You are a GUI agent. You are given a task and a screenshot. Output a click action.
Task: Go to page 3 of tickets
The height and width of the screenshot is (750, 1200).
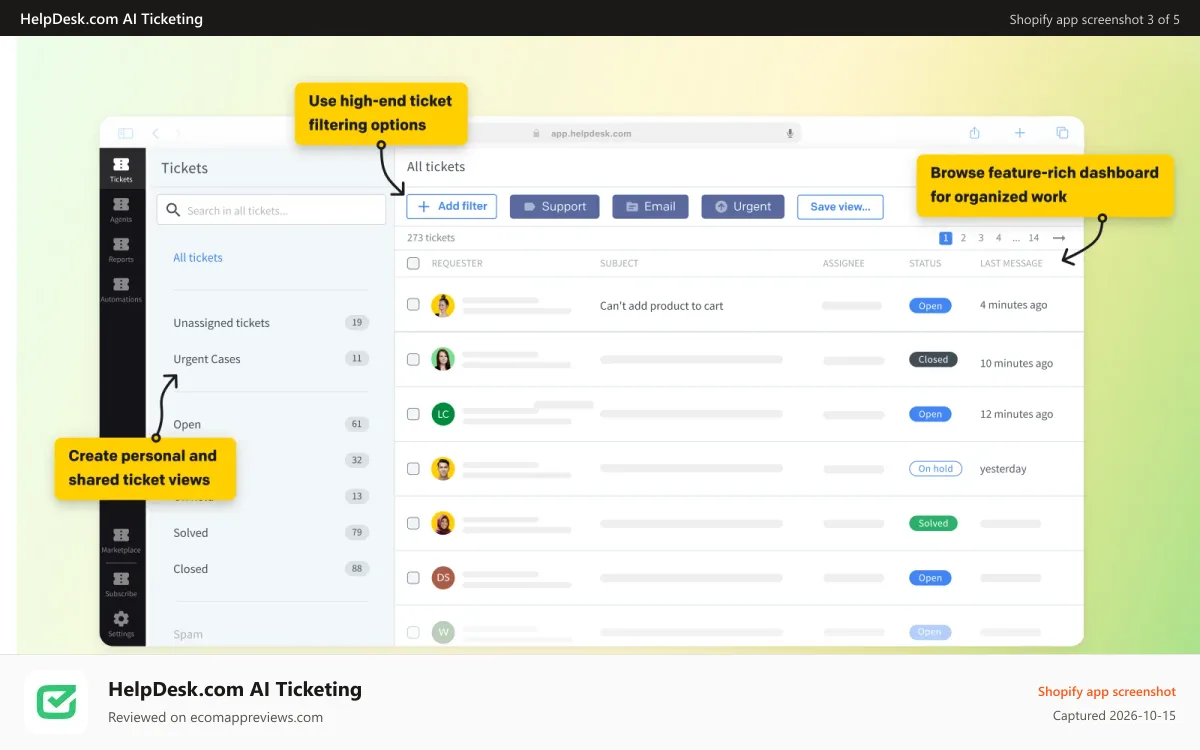click(x=981, y=238)
